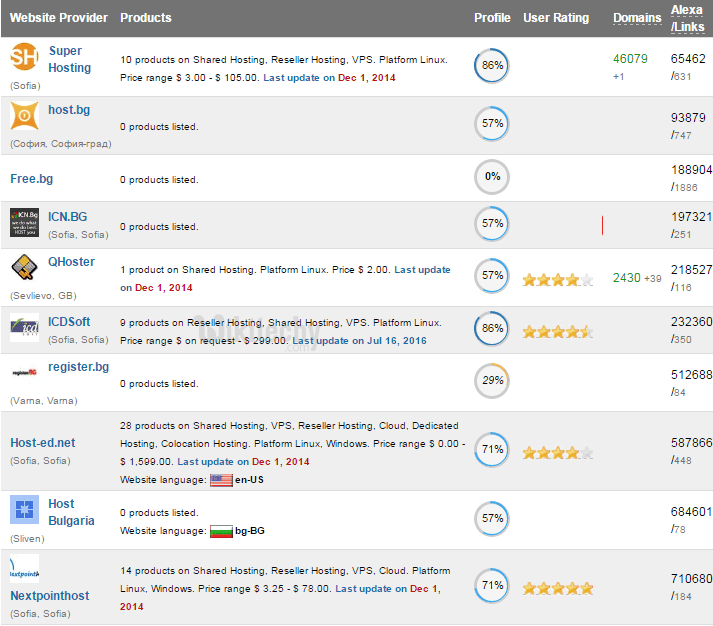Screen dimensions: 713x626
Task: Open the Host Bulgaria provider link
Action: [x=71, y=512]
